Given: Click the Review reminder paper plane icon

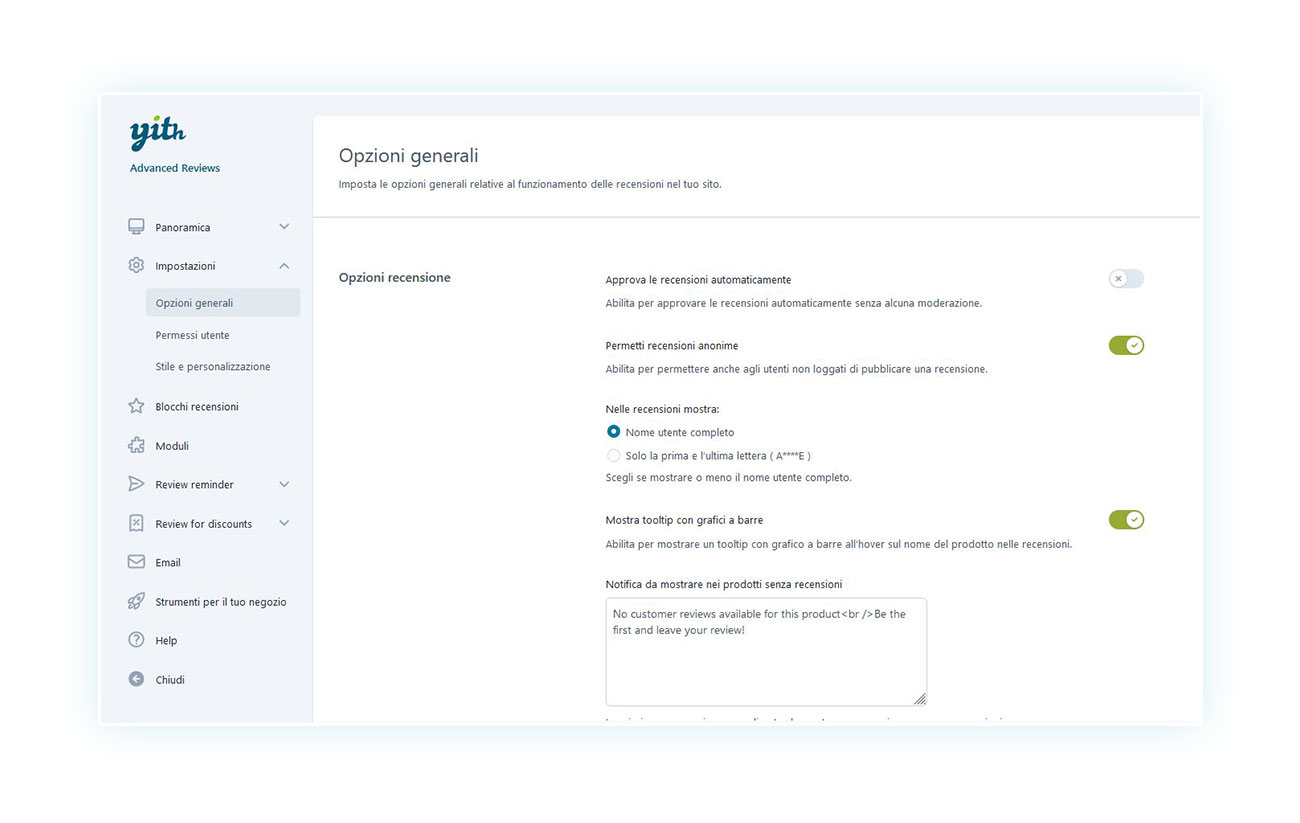Looking at the screenshot, I should [136, 485].
